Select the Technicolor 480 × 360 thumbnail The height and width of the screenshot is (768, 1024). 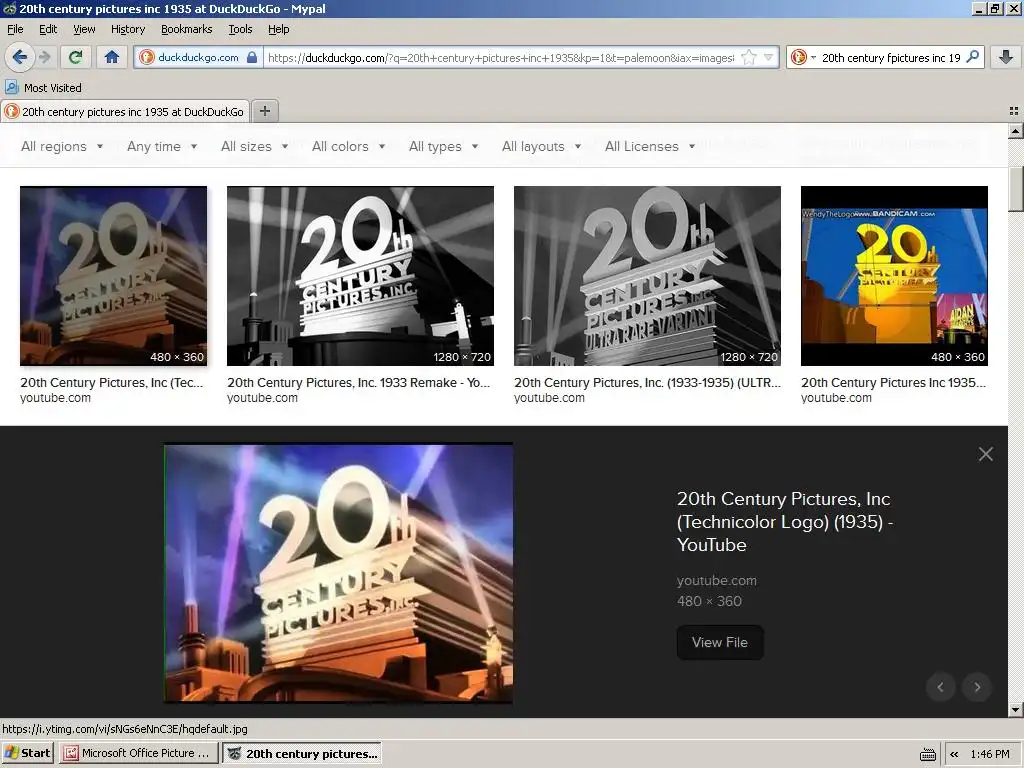click(114, 276)
